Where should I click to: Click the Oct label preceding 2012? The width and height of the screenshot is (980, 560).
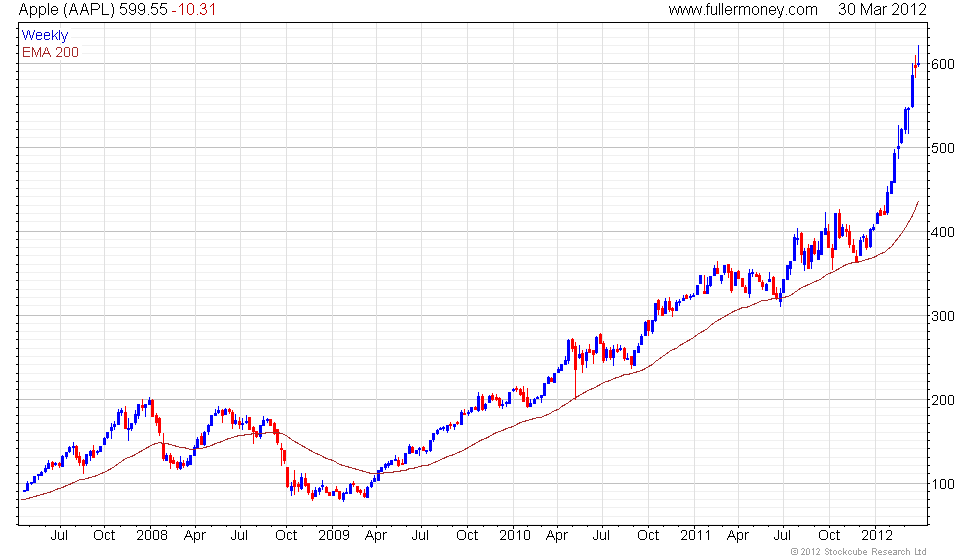tap(829, 535)
